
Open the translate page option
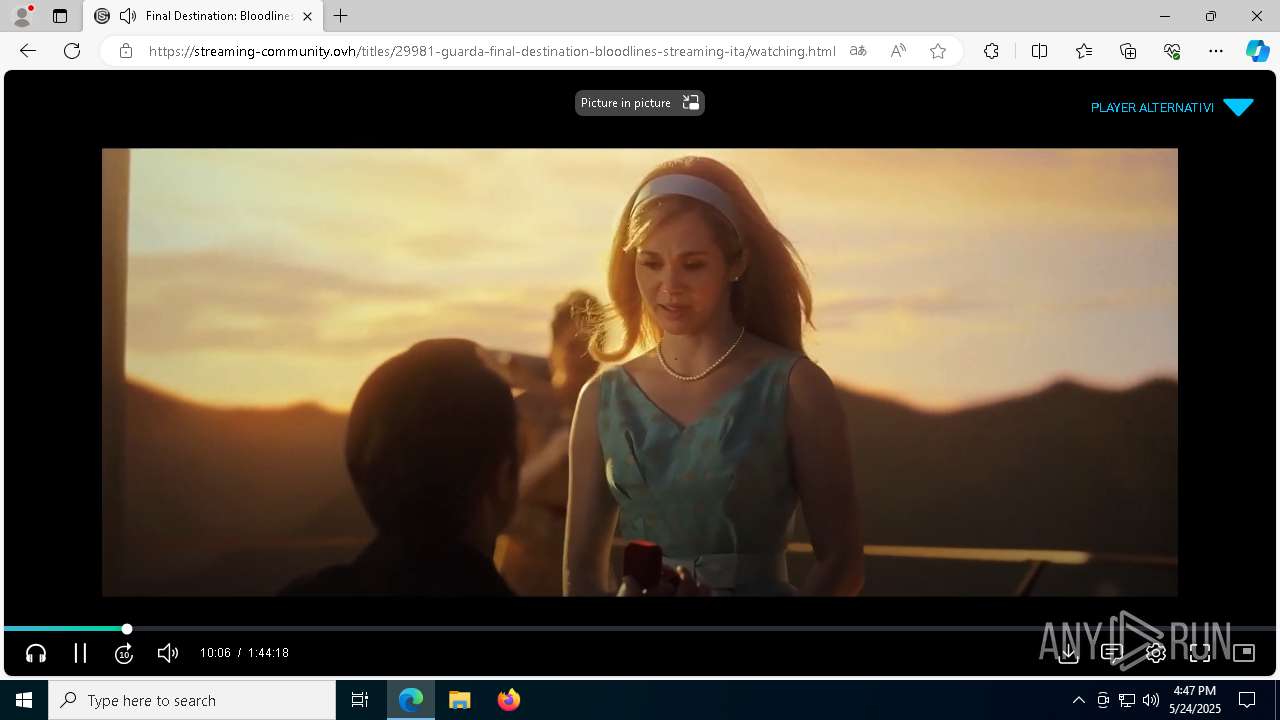pos(858,51)
